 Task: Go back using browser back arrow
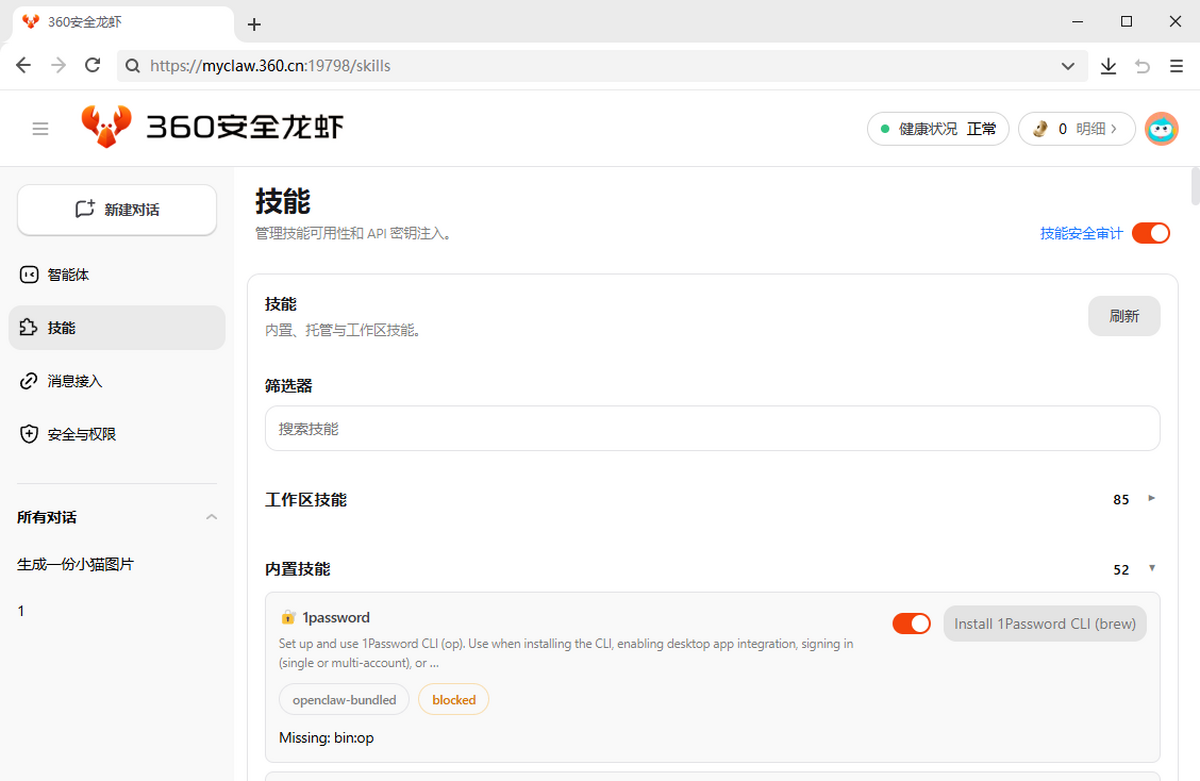click(24, 66)
